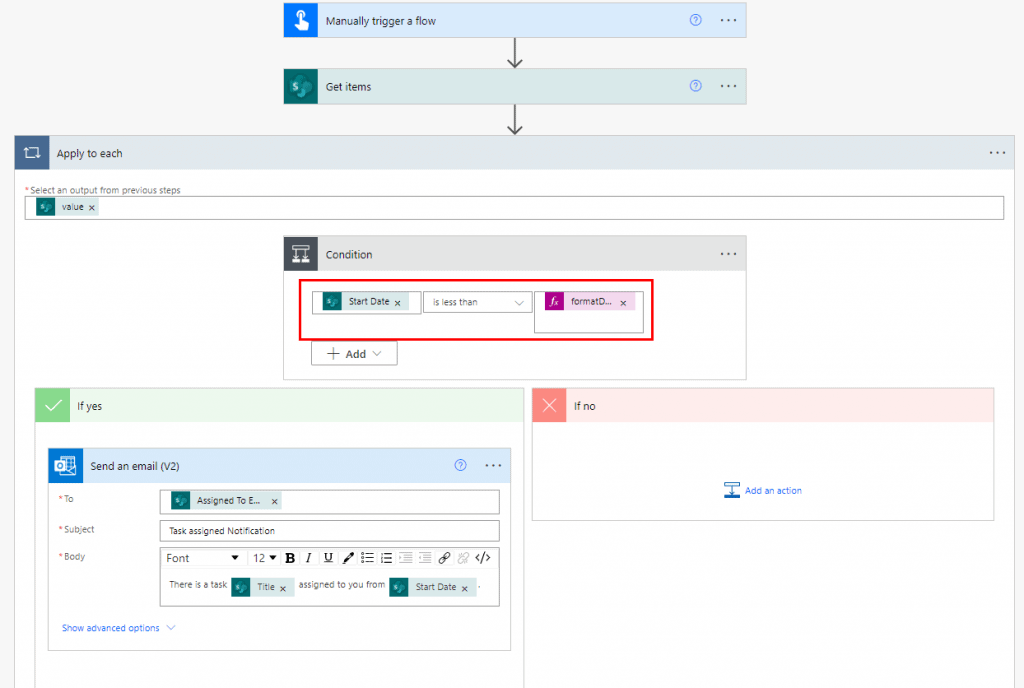Click Add an action under If no
The width and height of the screenshot is (1024, 688).
[x=763, y=490]
